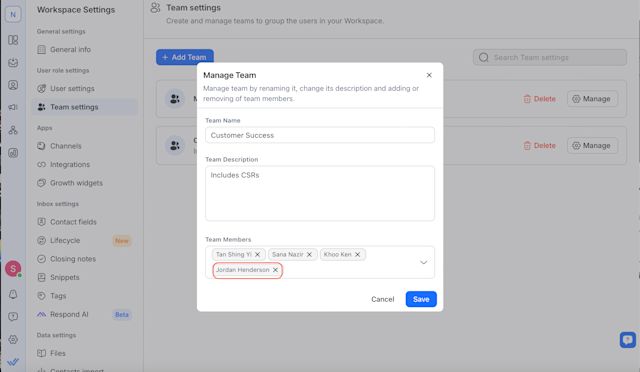Remove Tan Shing Yi from team members

258,254
